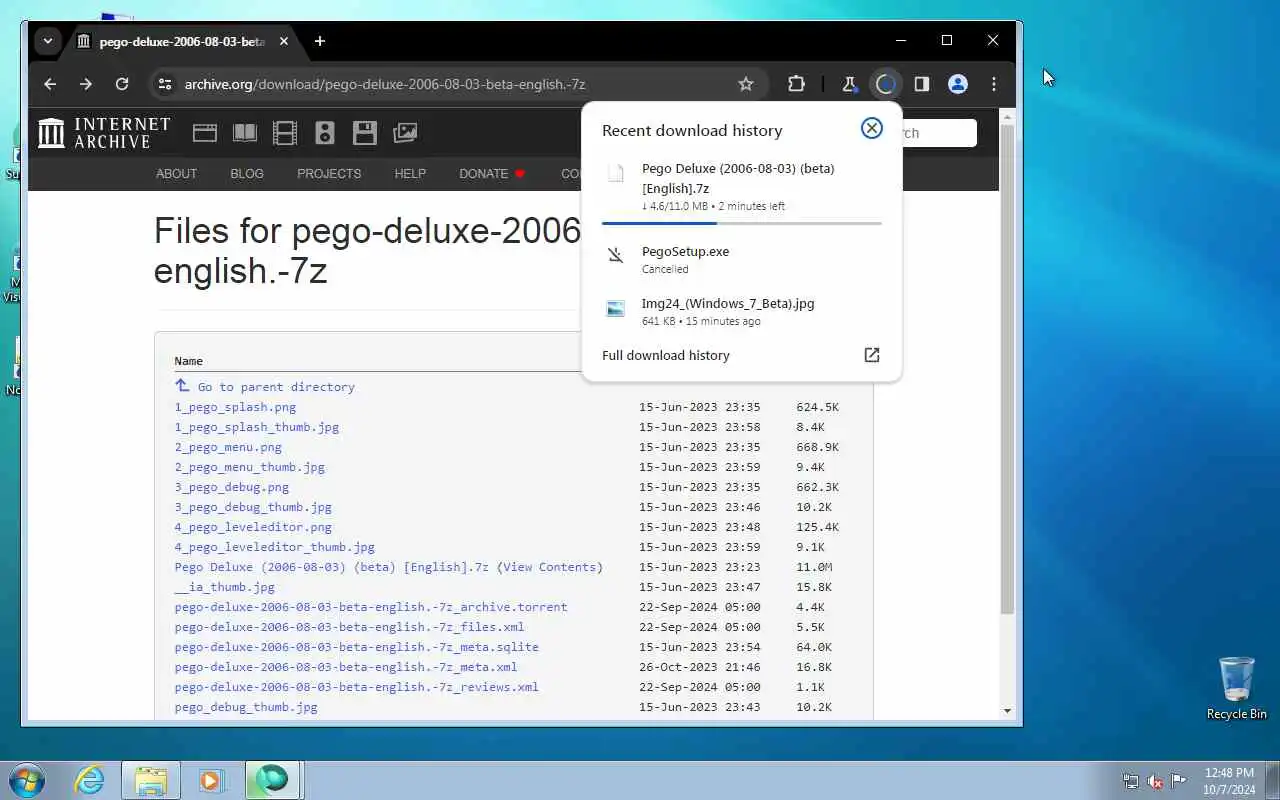Image resolution: width=1280 pixels, height=800 pixels.
Task: Open the Windows Start button
Action: [x=27, y=780]
